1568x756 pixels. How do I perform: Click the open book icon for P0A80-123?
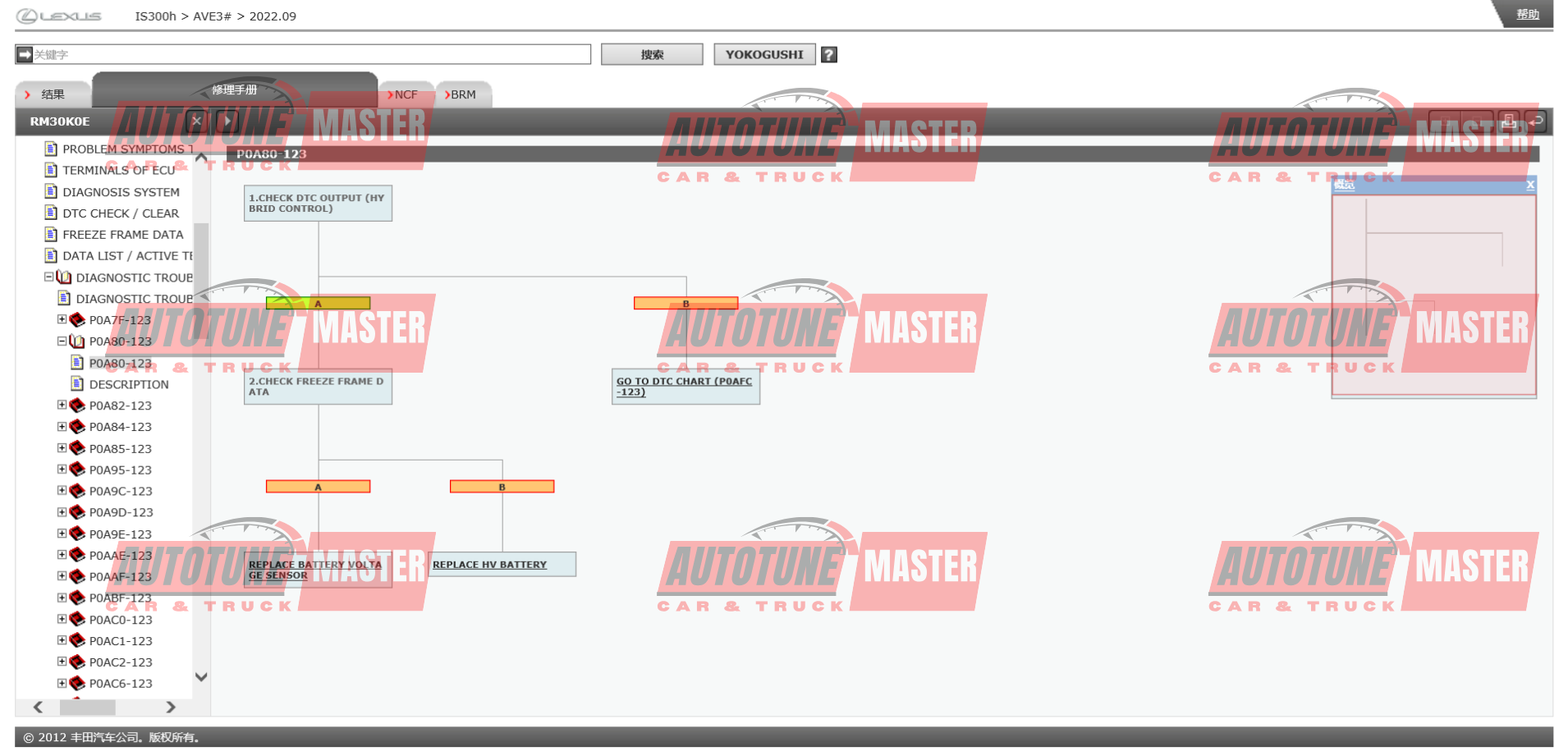(x=77, y=341)
